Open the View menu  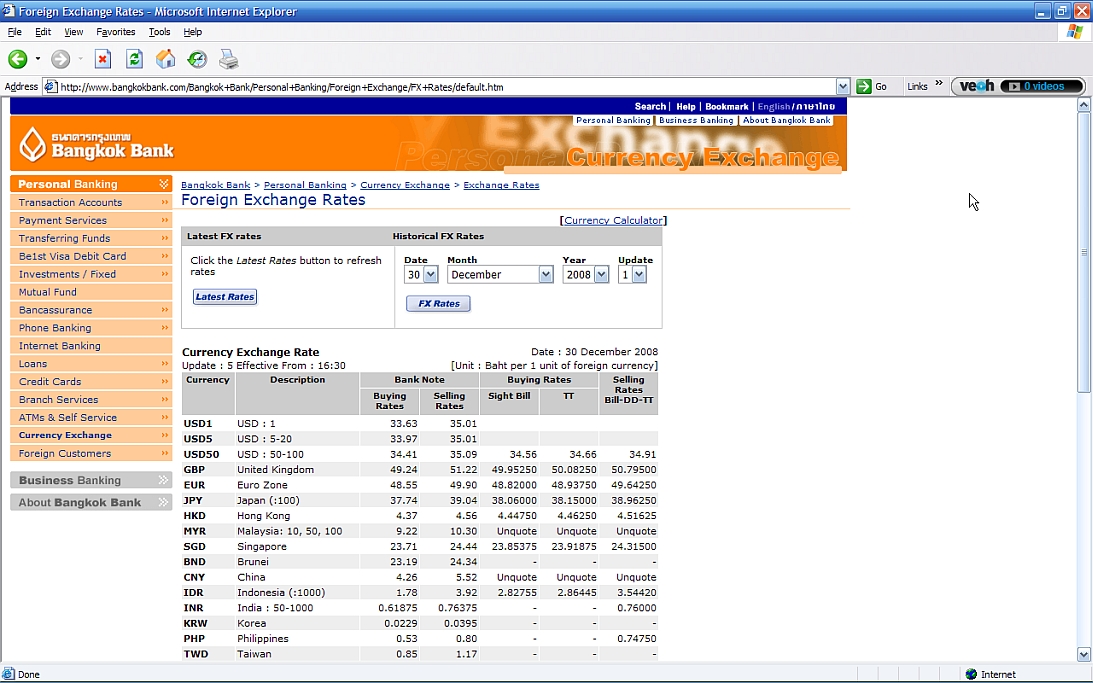click(x=73, y=32)
